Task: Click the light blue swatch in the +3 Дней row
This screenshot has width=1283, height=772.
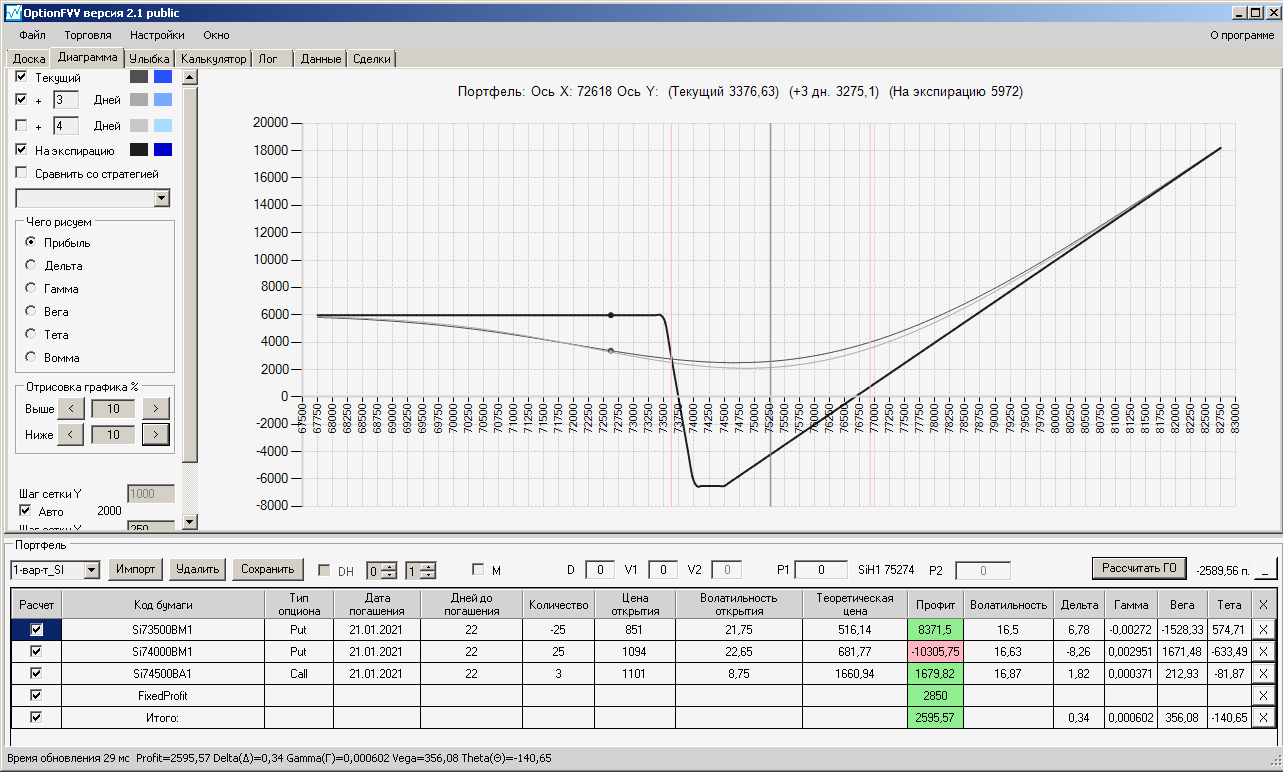Action: [163, 100]
